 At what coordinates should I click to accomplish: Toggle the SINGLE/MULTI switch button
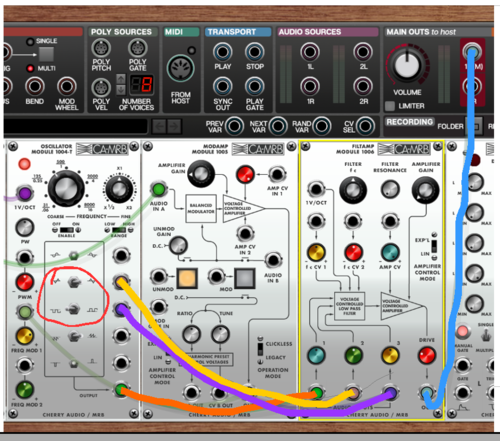(x=46, y=54)
